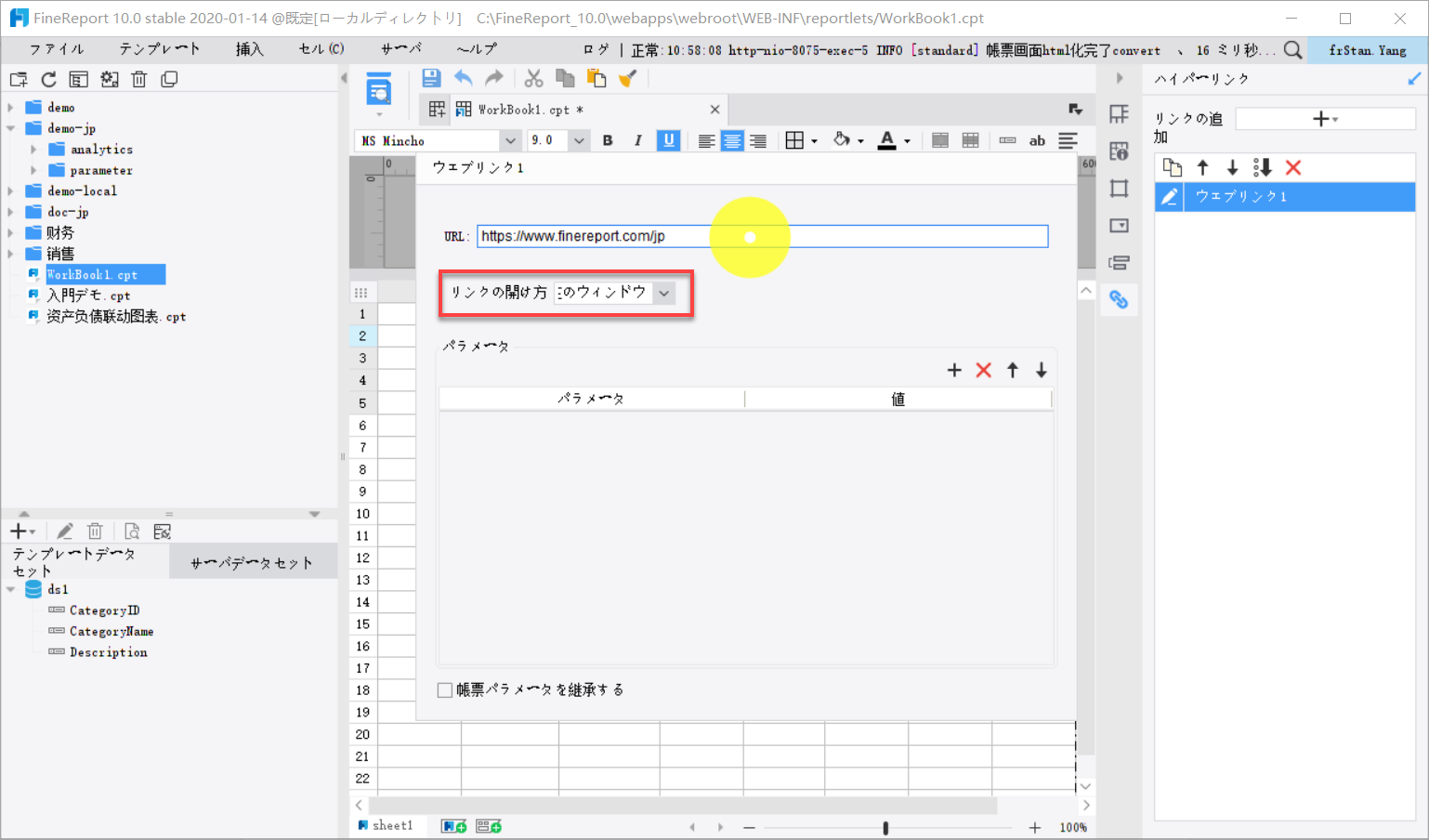This screenshot has width=1429, height=840.
Task: Enable inherit report parameters checkbox
Action: click(x=445, y=689)
